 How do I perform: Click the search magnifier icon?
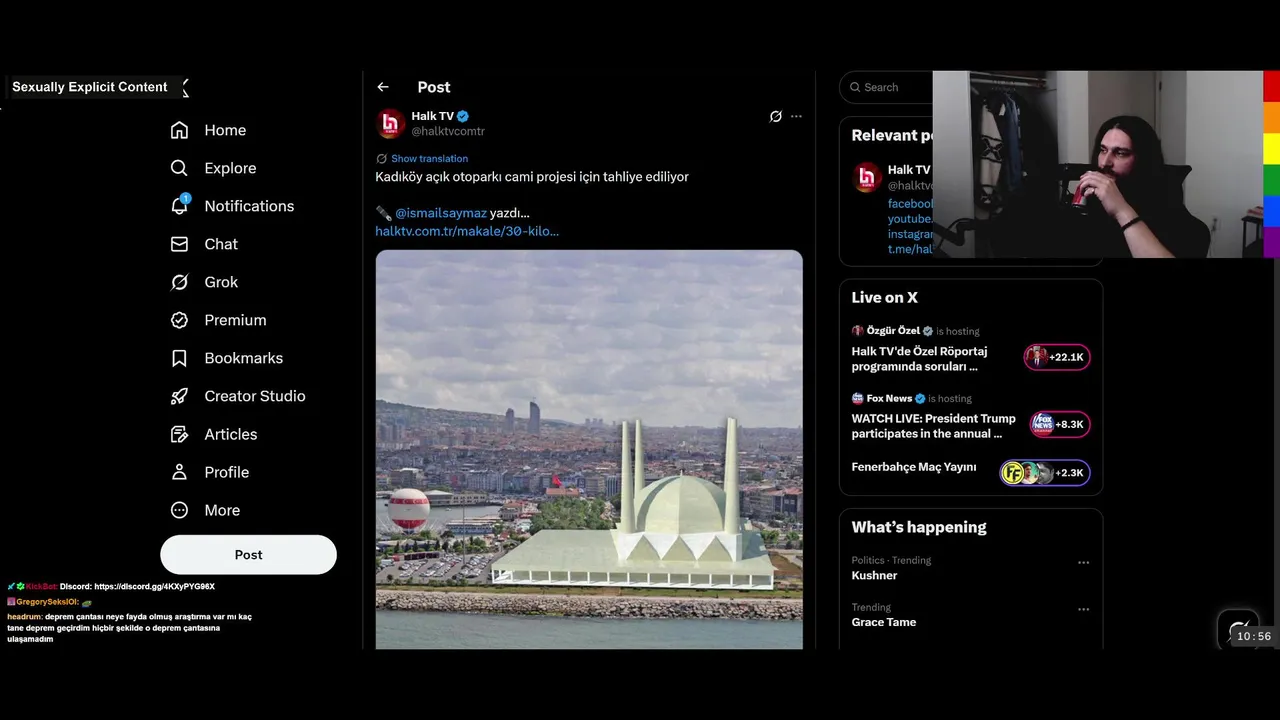[x=855, y=87]
